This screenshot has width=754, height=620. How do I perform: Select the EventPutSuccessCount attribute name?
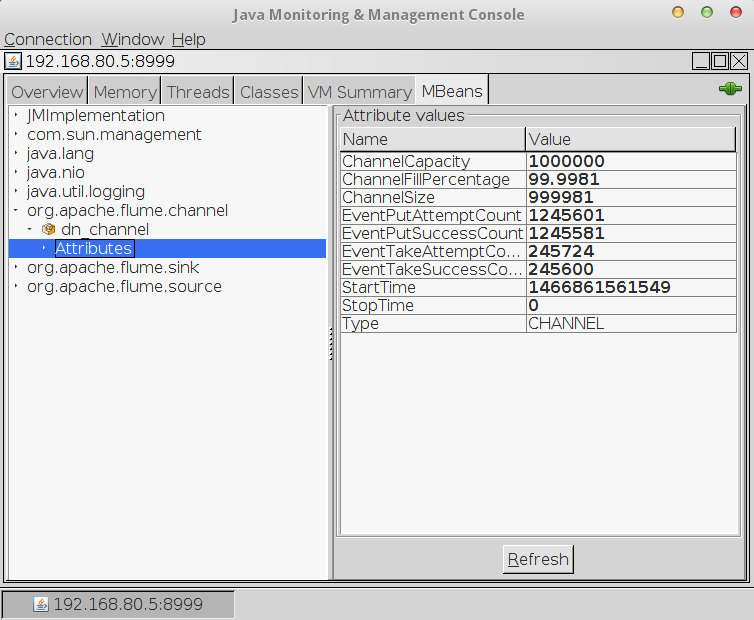[433, 233]
